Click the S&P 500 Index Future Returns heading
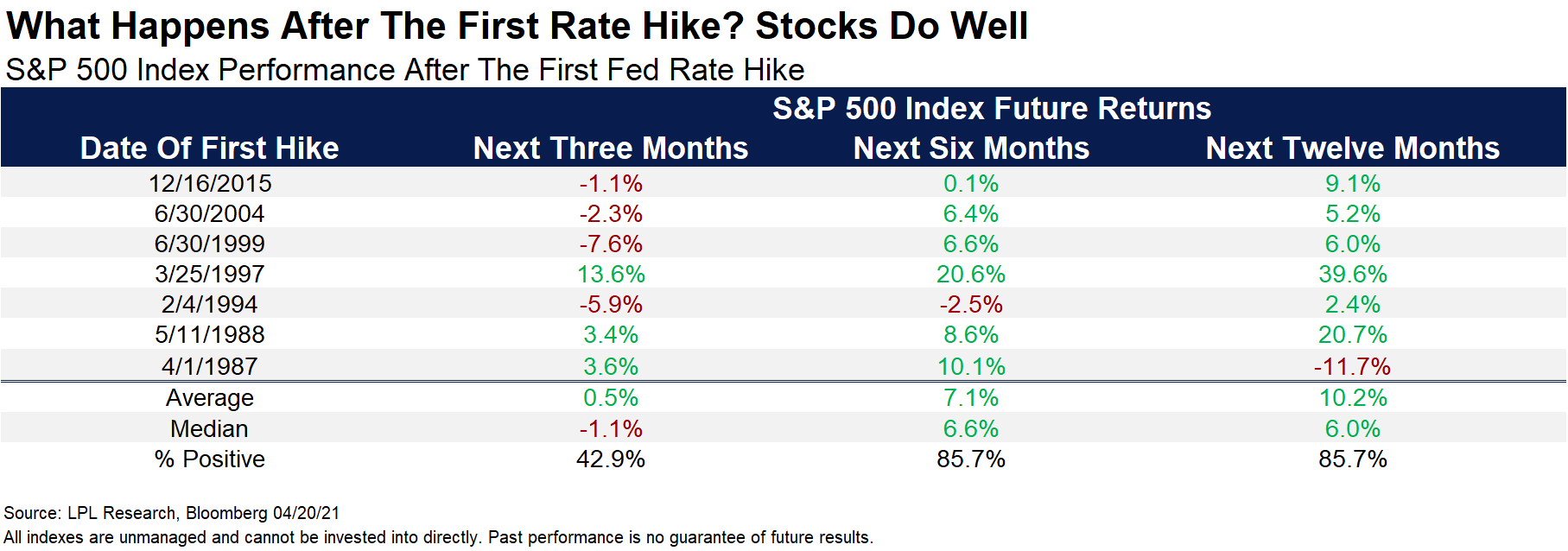The height and width of the screenshot is (551, 1568). point(992,109)
